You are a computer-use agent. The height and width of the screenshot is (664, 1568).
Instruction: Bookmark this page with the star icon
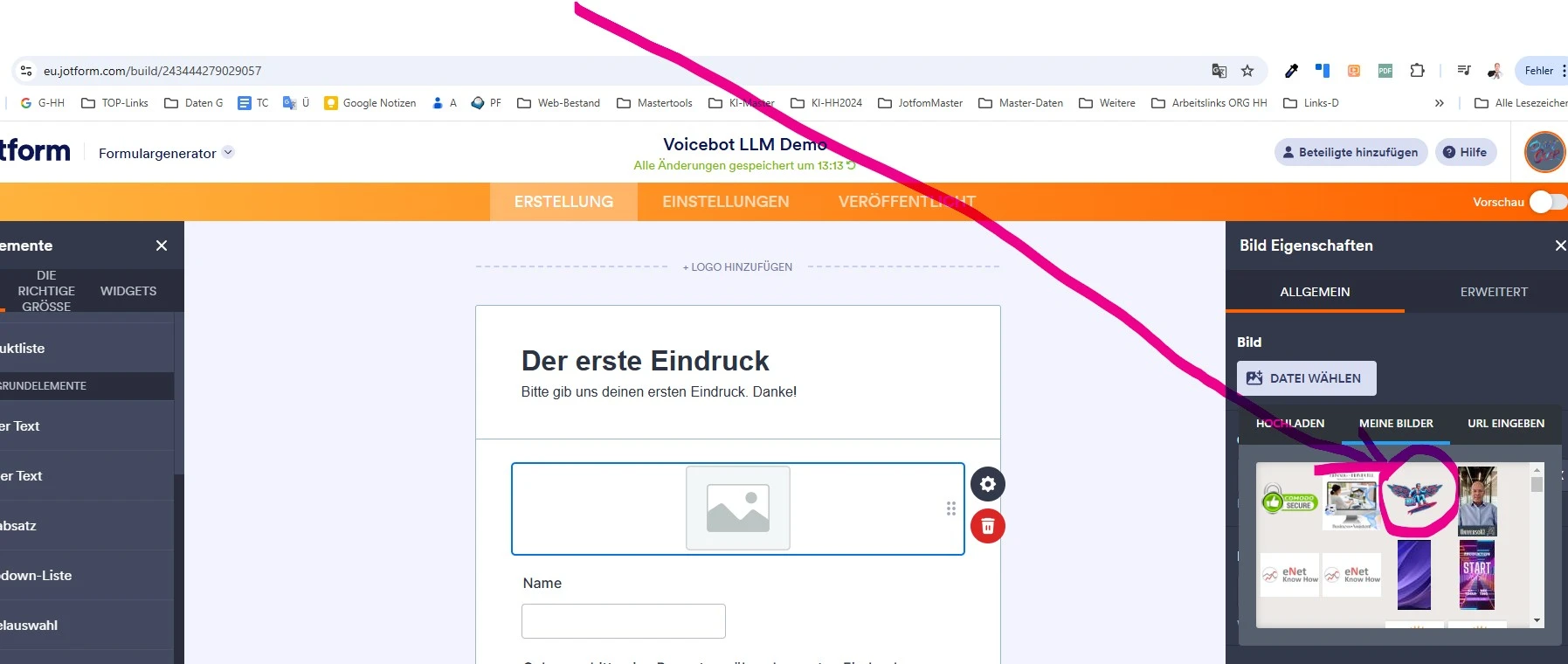tap(1247, 71)
